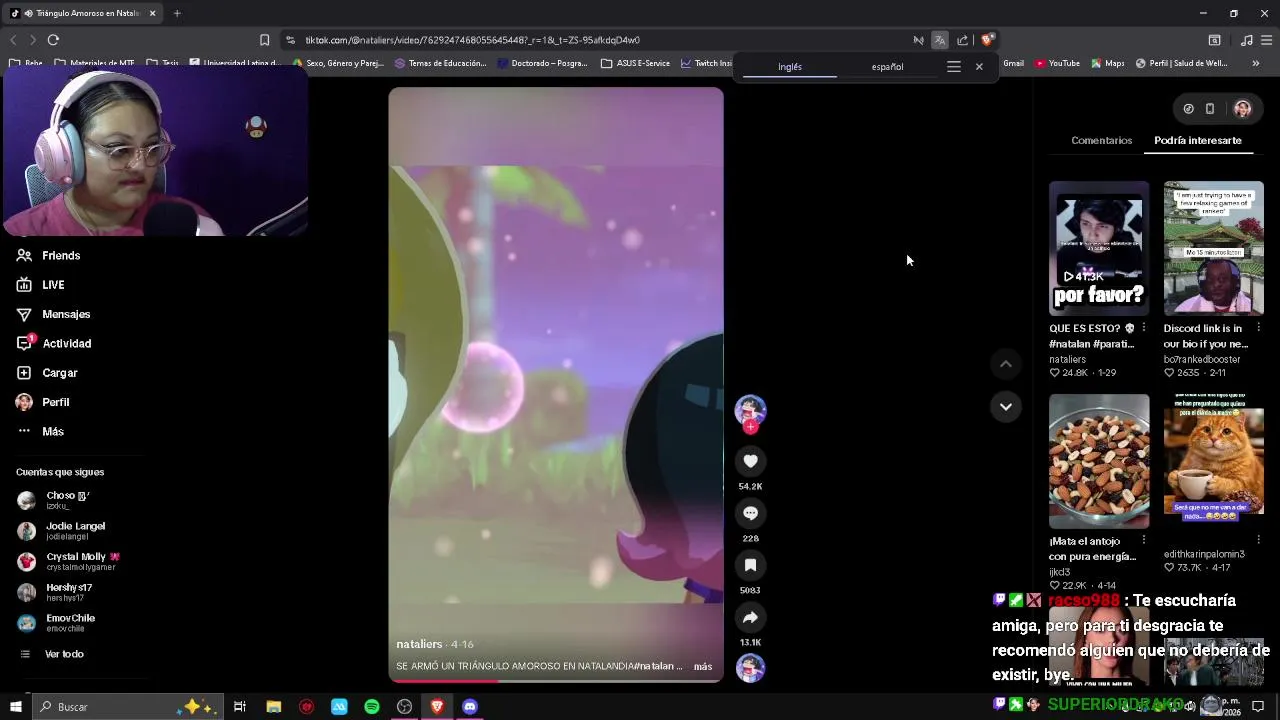The image size is (1280, 720).
Task: Open the 'QUE ES ESTO?' recommended video thumbnail
Action: click(1099, 248)
